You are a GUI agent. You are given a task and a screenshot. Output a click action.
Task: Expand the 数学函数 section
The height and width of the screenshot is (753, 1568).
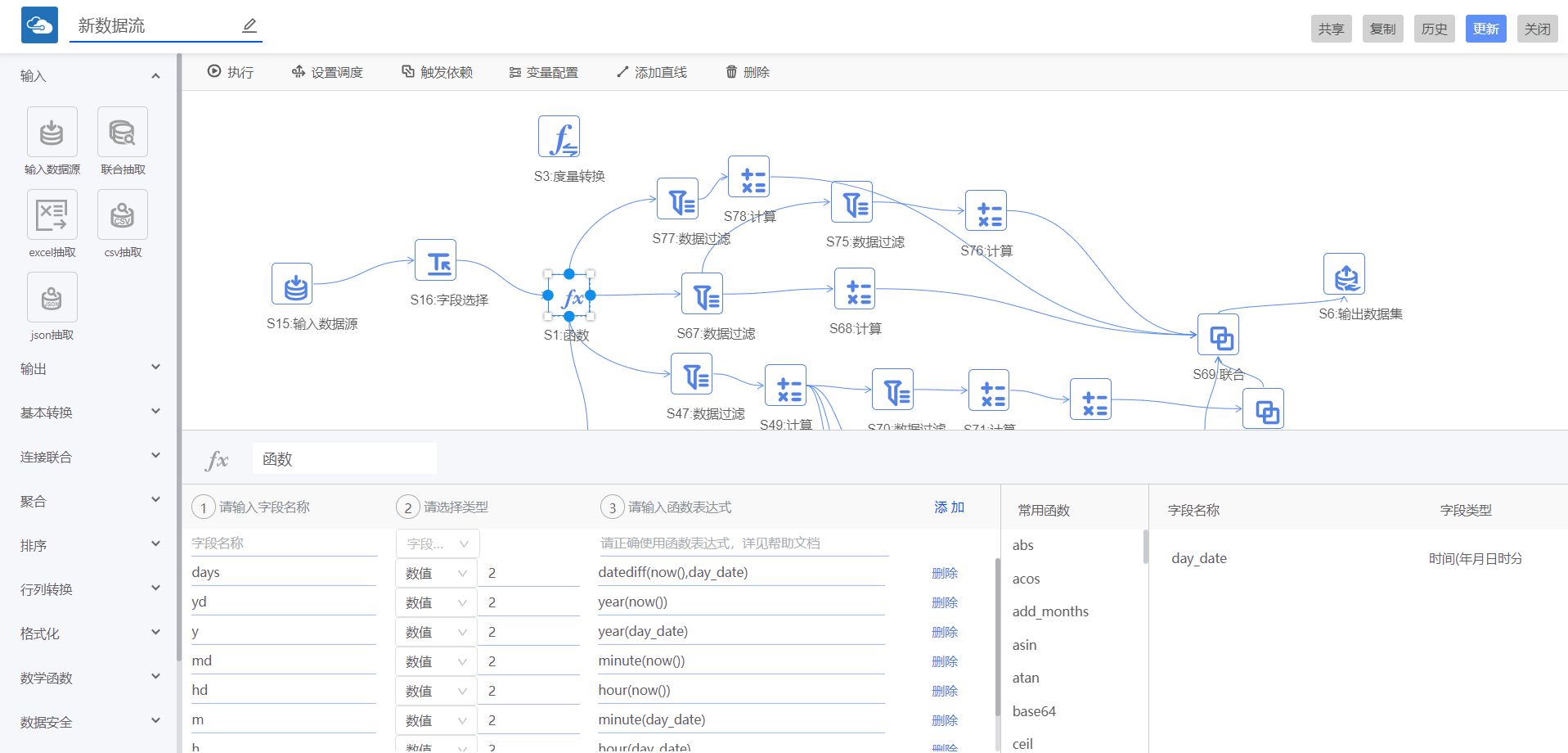point(155,677)
